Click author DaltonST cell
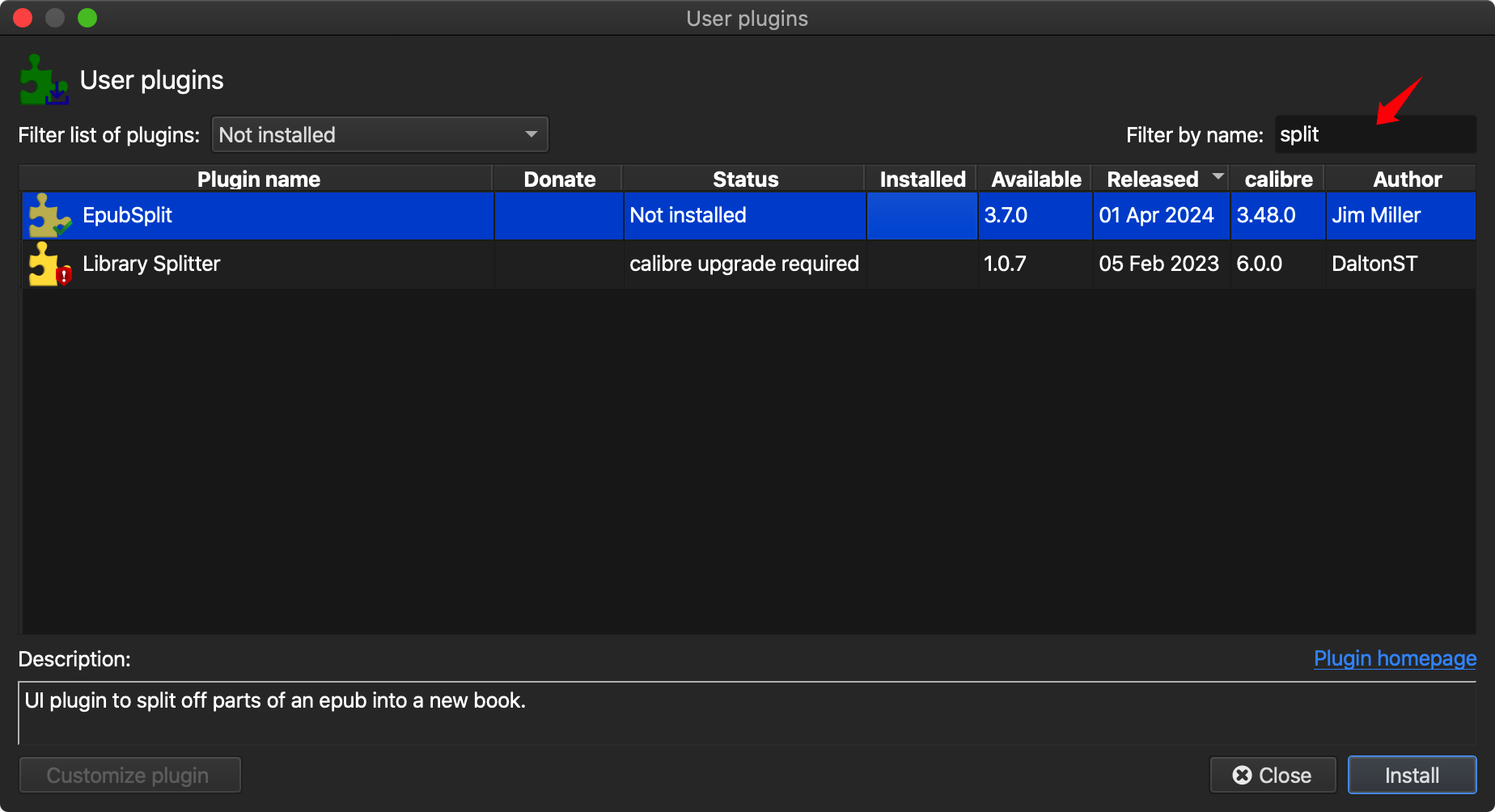The image size is (1495, 812). click(x=1401, y=264)
